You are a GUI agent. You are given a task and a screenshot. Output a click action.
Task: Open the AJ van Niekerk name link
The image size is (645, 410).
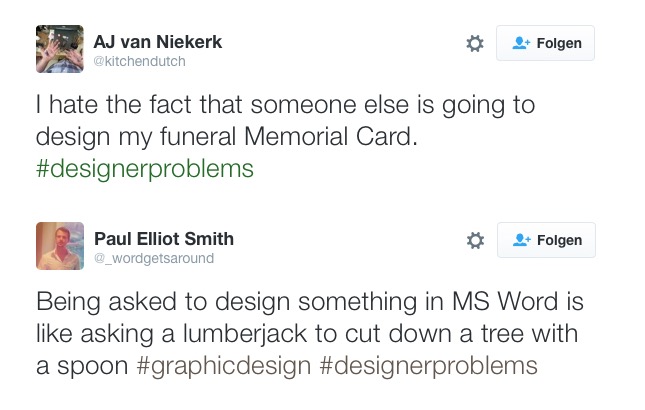click(x=157, y=42)
